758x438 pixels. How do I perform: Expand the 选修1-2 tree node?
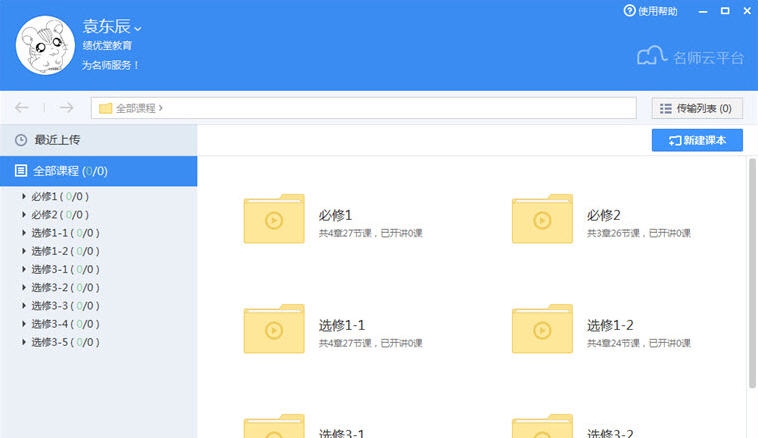tap(24, 251)
